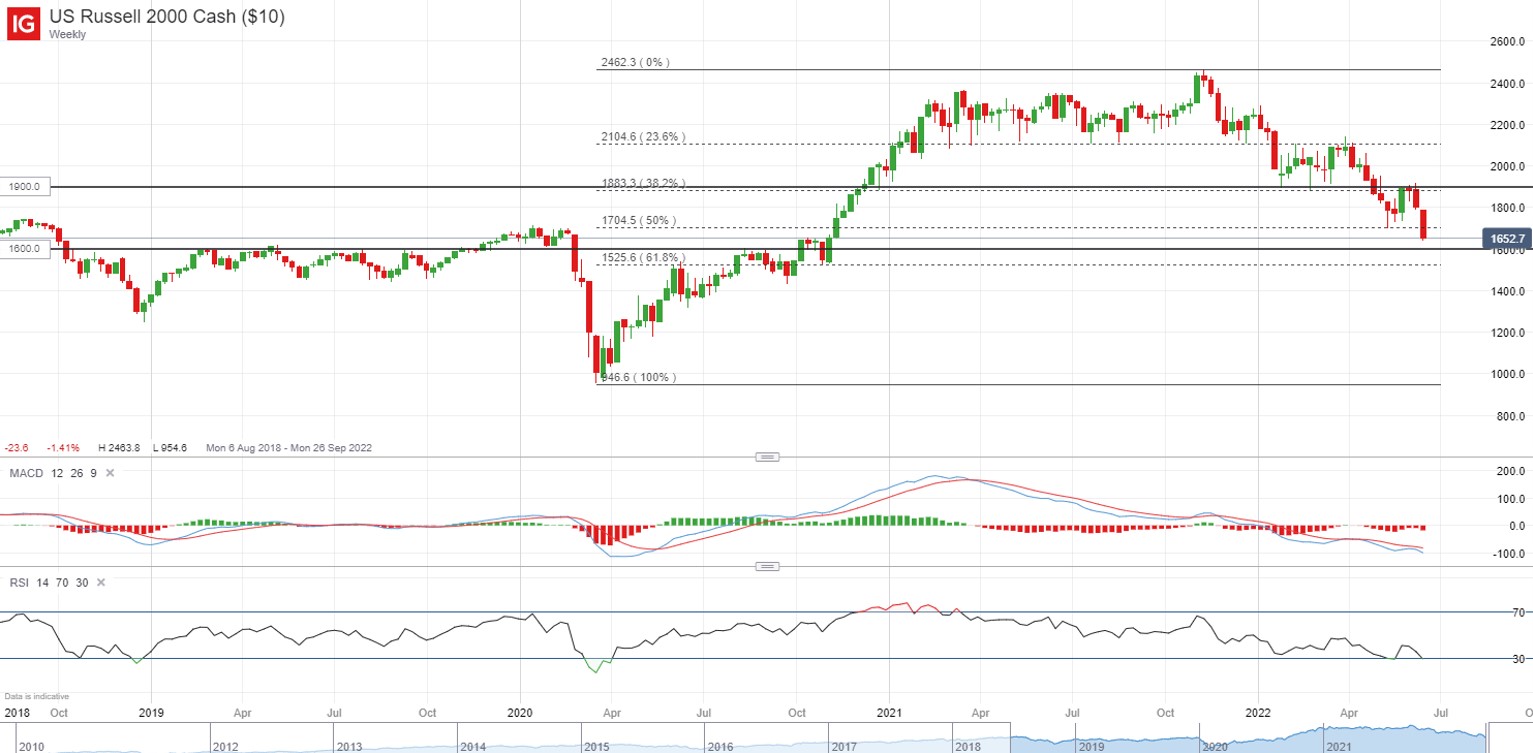
Task: Click the US Russell 2000 Cash ($10) title
Action: pos(167,17)
